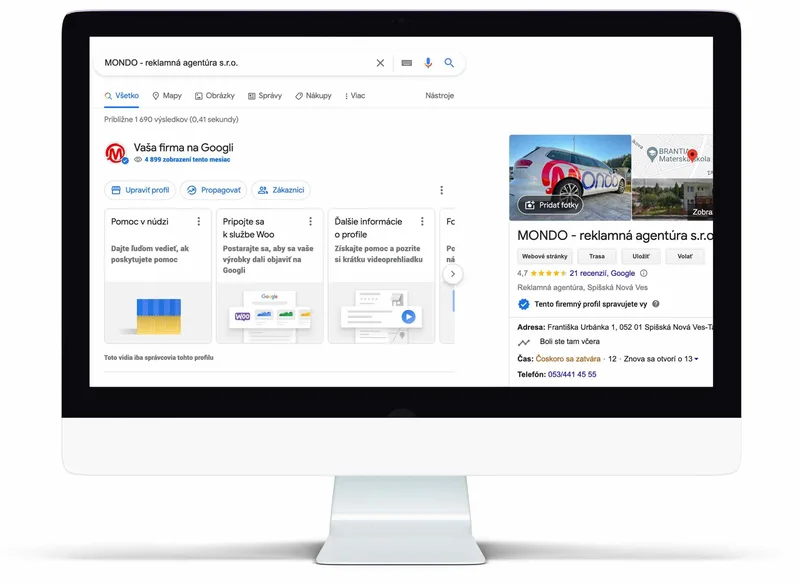Viewport: 800px width, 584px height.
Task: Click the red map pin marker
Action: [x=692, y=155]
